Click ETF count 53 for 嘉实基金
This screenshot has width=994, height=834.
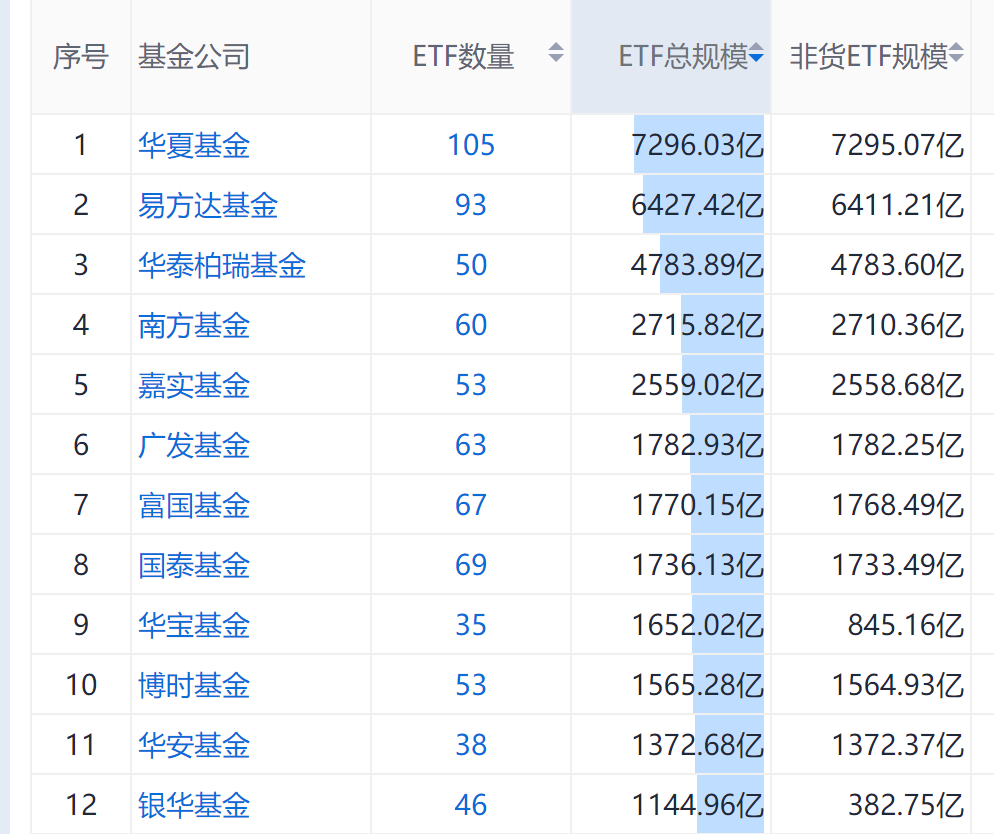471,385
